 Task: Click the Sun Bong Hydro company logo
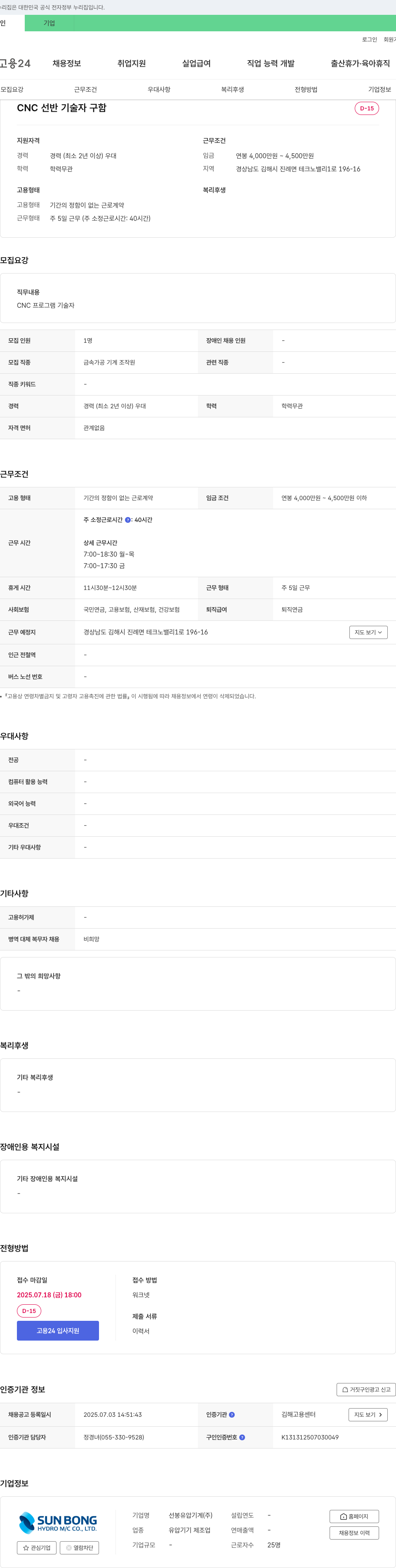(x=58, y=1522)
